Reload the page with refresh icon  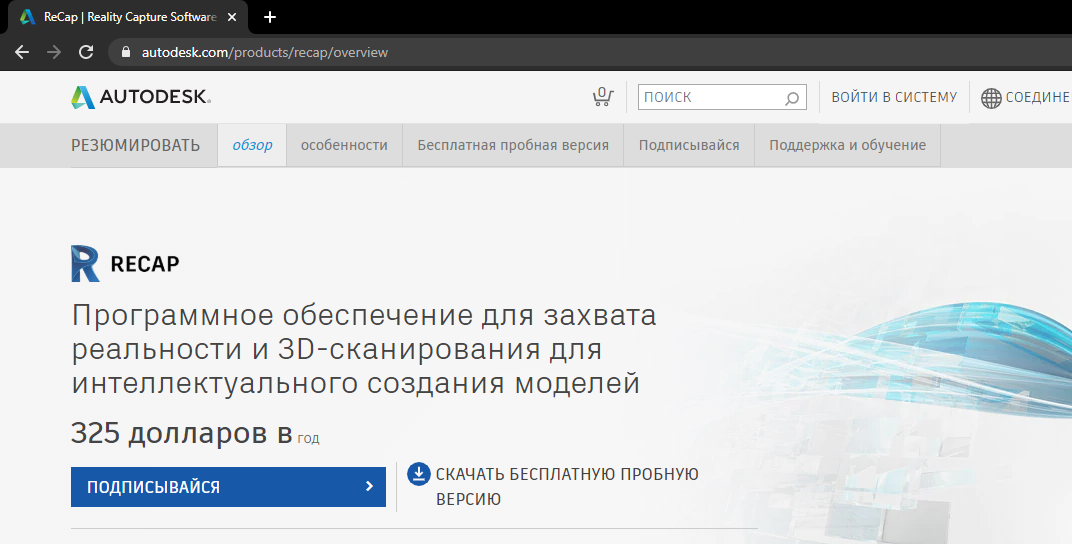tap(86, 52)
